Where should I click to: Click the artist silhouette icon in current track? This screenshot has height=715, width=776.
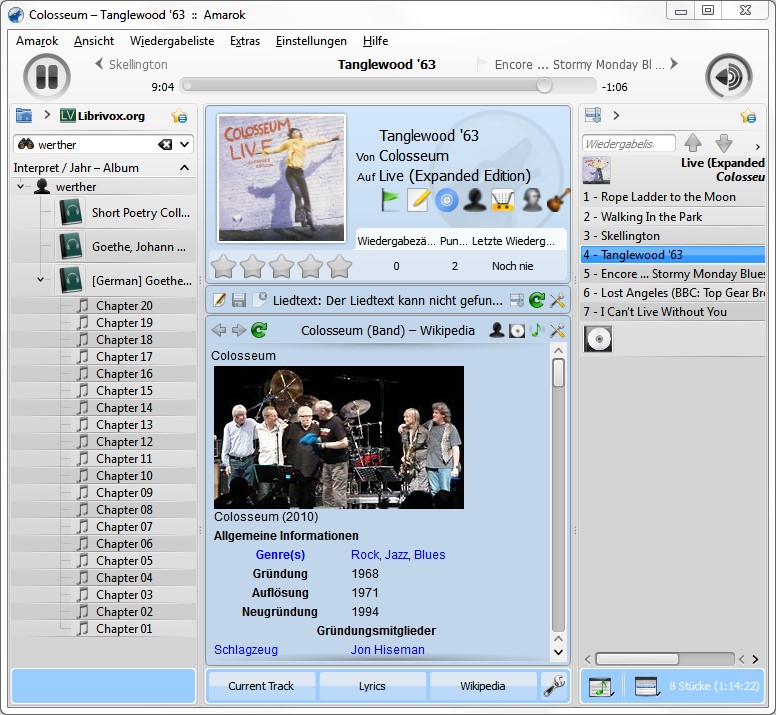coord(475,200)
